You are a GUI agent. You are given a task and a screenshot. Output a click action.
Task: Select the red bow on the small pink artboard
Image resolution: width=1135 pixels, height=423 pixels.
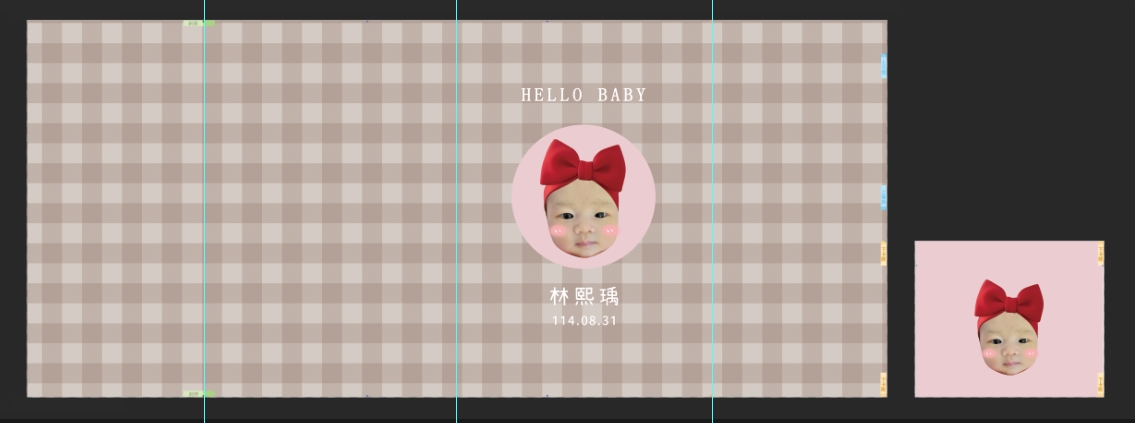(1009, 303)
